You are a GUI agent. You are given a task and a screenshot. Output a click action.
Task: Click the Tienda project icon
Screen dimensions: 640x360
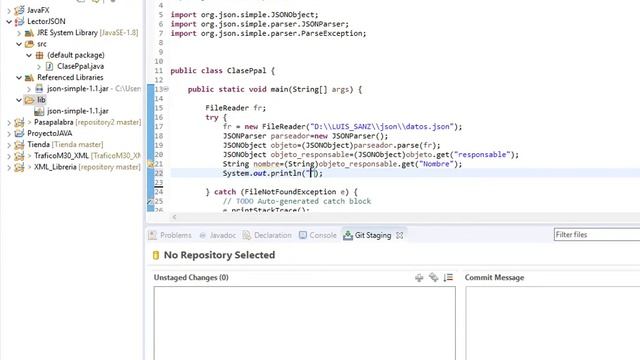19,144
